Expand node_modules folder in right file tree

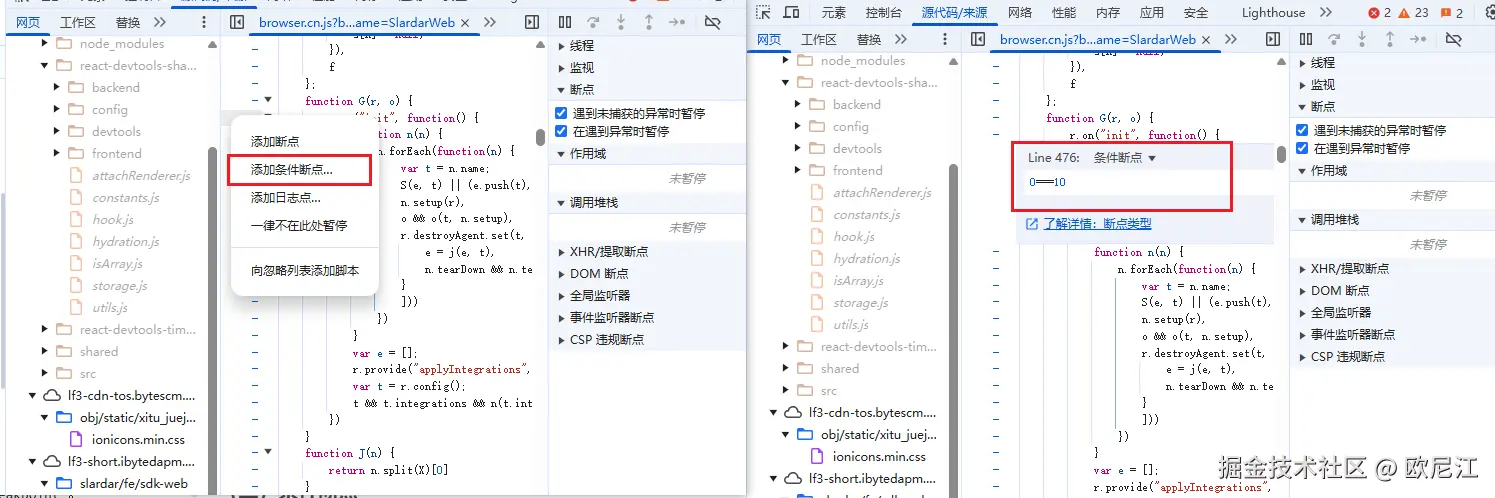click(x=787, y=61)
